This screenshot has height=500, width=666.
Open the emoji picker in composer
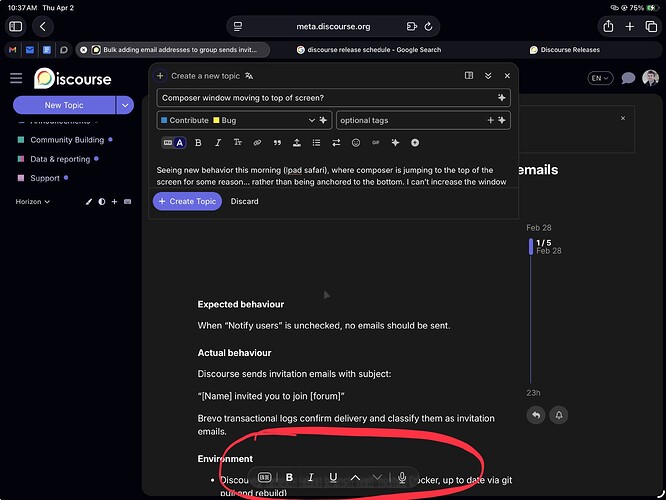click(x=356, y=143)
